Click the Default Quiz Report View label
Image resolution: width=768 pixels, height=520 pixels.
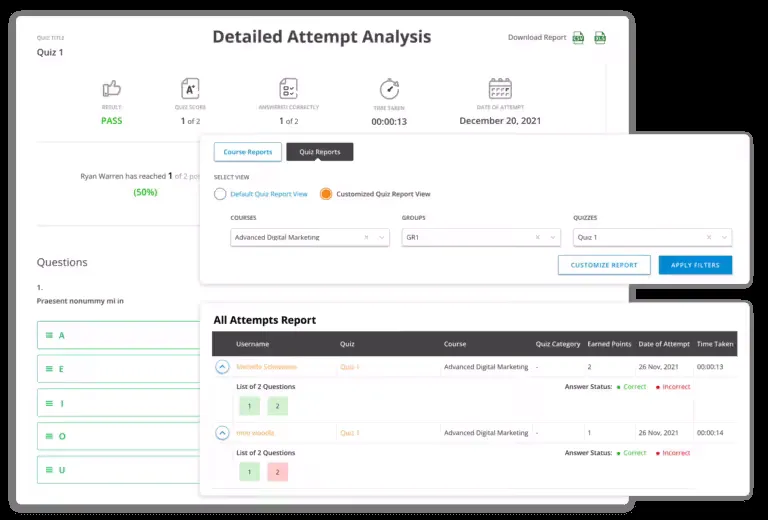[x=269, y=194]
